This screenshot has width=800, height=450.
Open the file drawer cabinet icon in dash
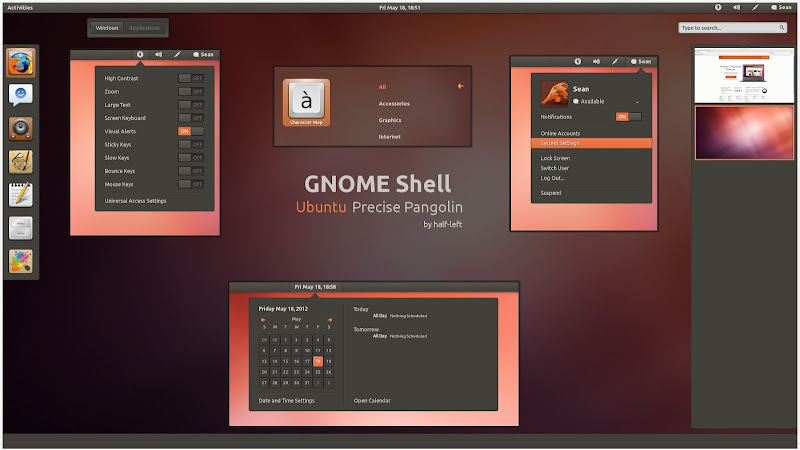click(x=21, y=228)
